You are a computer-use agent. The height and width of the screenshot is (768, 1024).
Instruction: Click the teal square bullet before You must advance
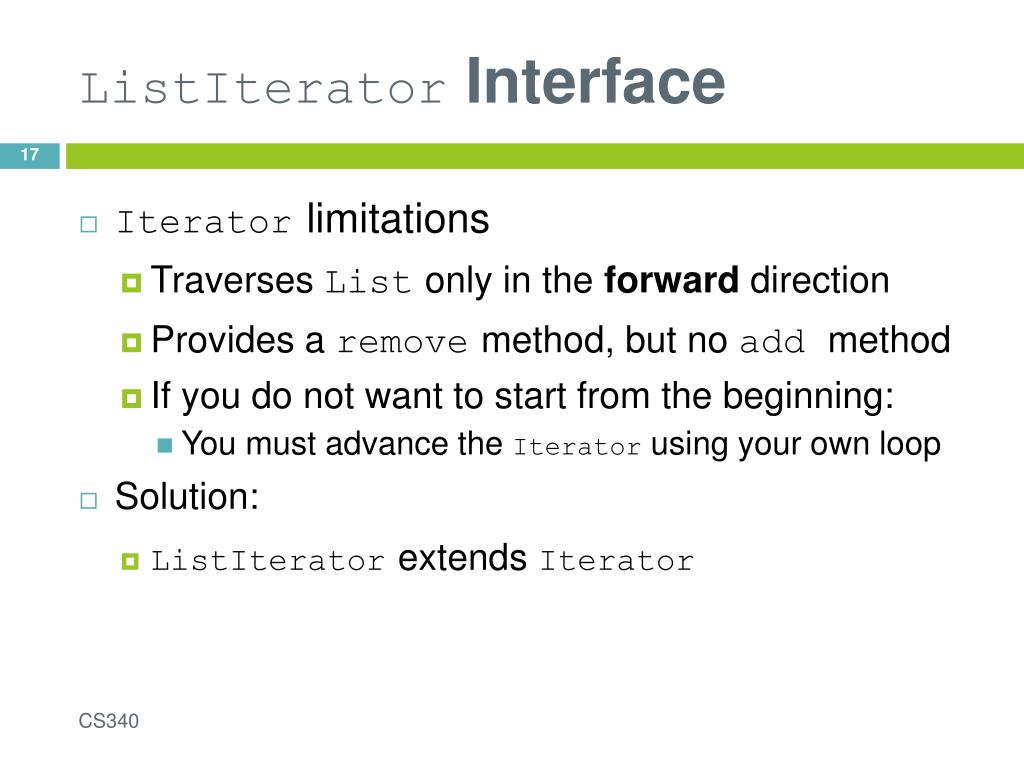[x=165, y=445]
